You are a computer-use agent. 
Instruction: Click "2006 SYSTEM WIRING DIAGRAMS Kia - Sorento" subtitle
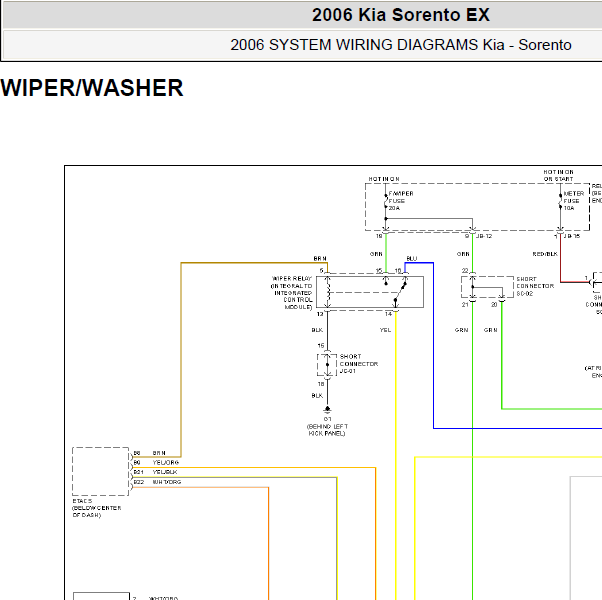401,45
